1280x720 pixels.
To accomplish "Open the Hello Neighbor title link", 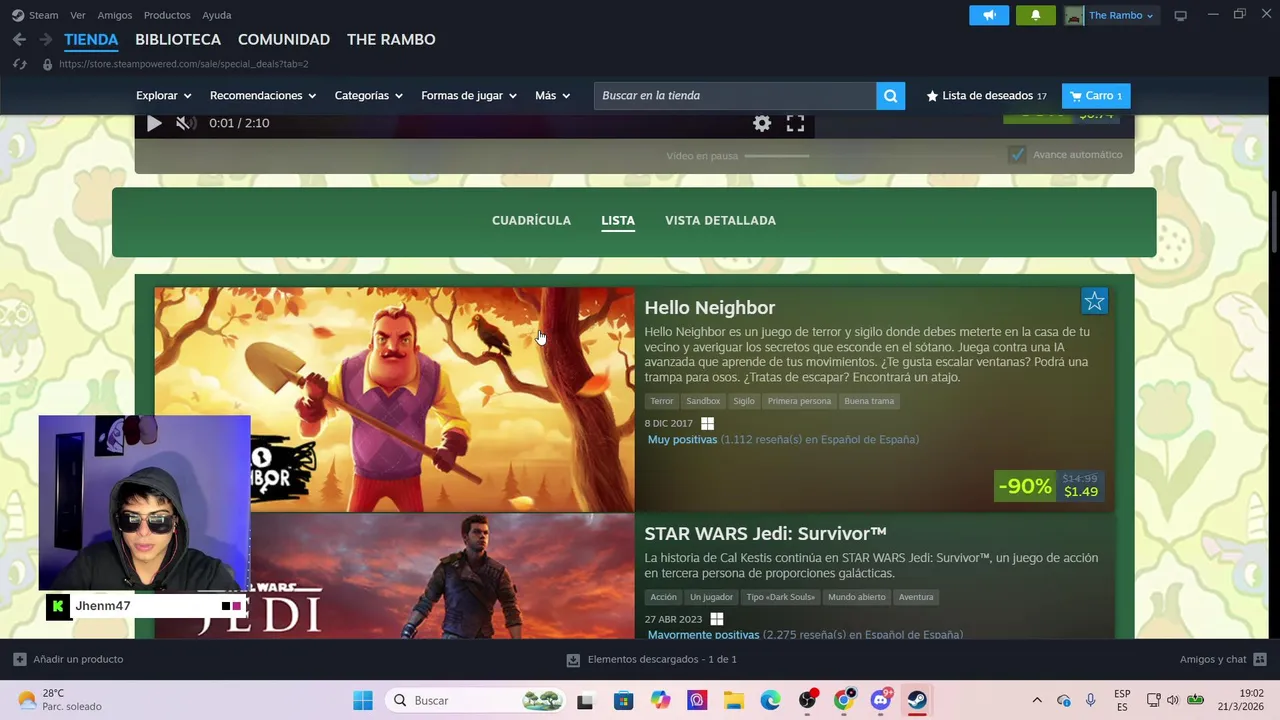I will coord(709,307).
